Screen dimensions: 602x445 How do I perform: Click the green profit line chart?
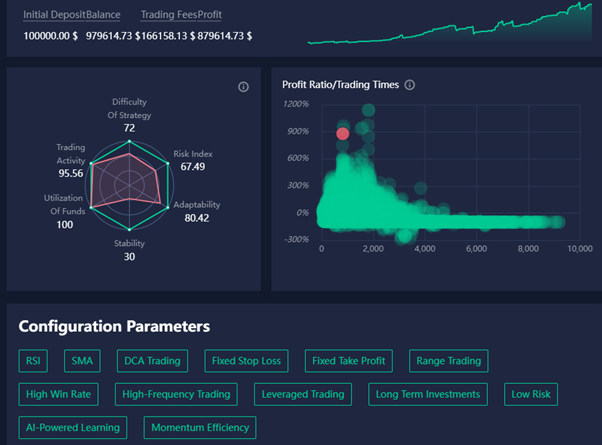(x=450, y=28)
